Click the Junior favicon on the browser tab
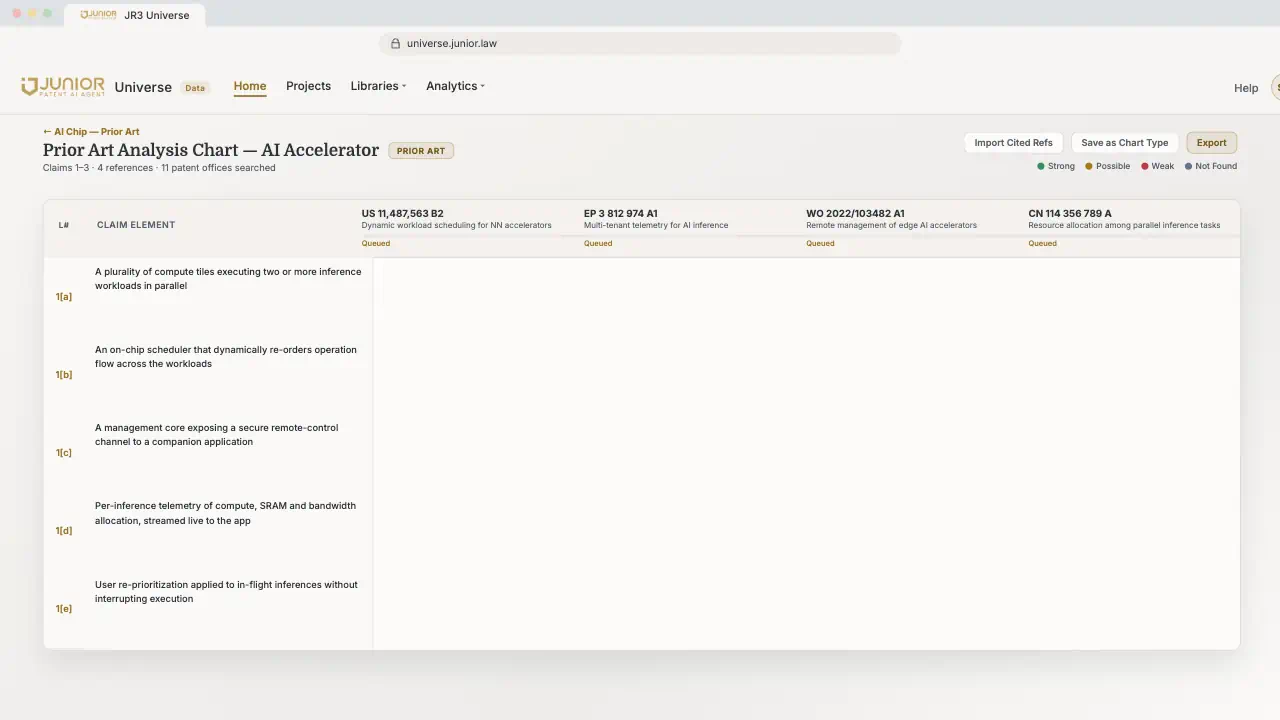Image resolution: width=1280 pixels, height=720 pixels. [98, 15]
